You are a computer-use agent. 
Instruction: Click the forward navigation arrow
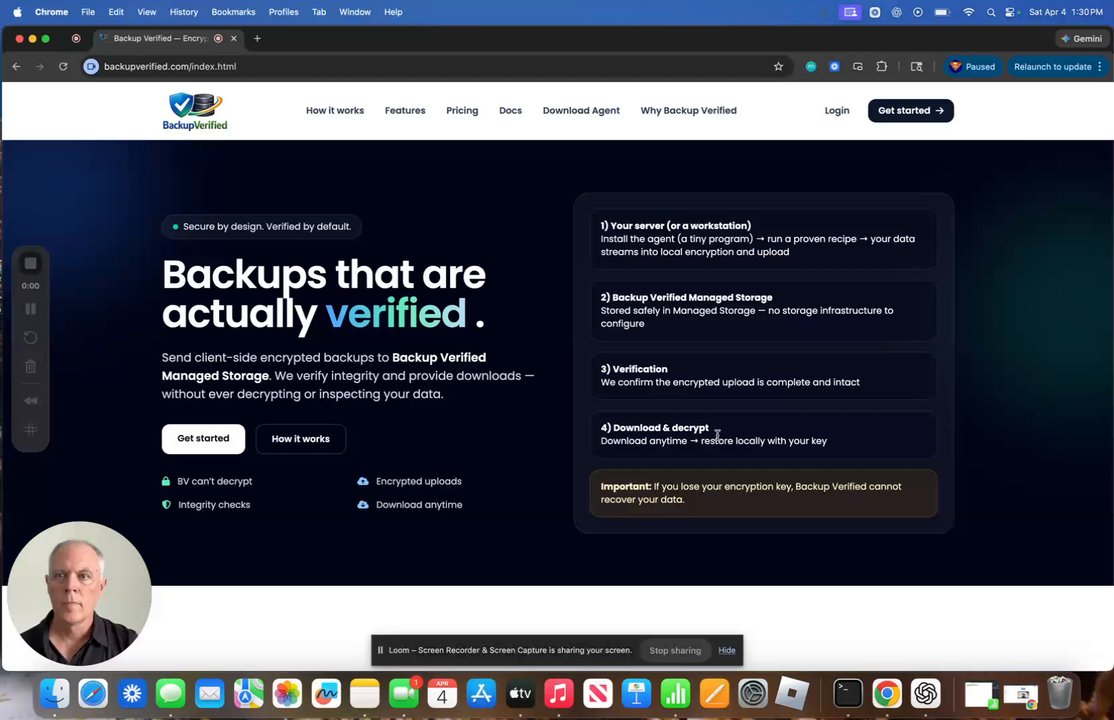(40, 67)
